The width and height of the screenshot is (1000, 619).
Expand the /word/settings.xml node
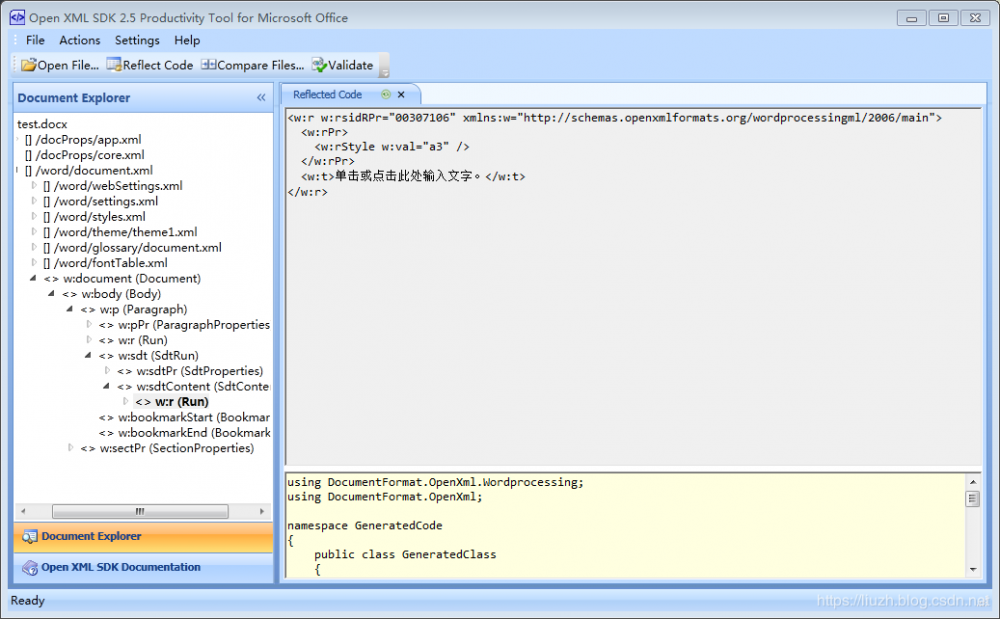pos(34,201)
